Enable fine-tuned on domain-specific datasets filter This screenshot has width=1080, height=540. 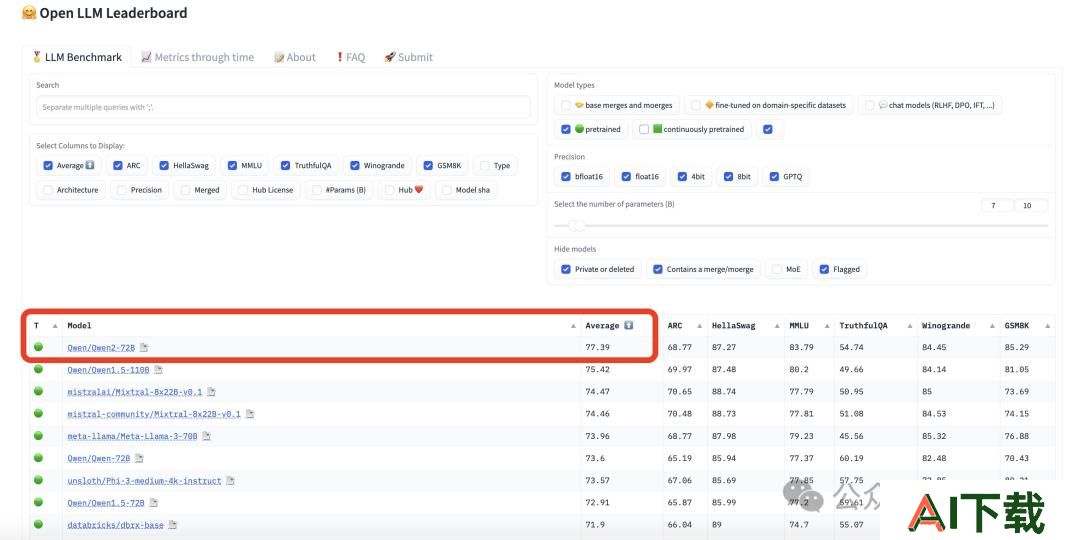[696, 105]
